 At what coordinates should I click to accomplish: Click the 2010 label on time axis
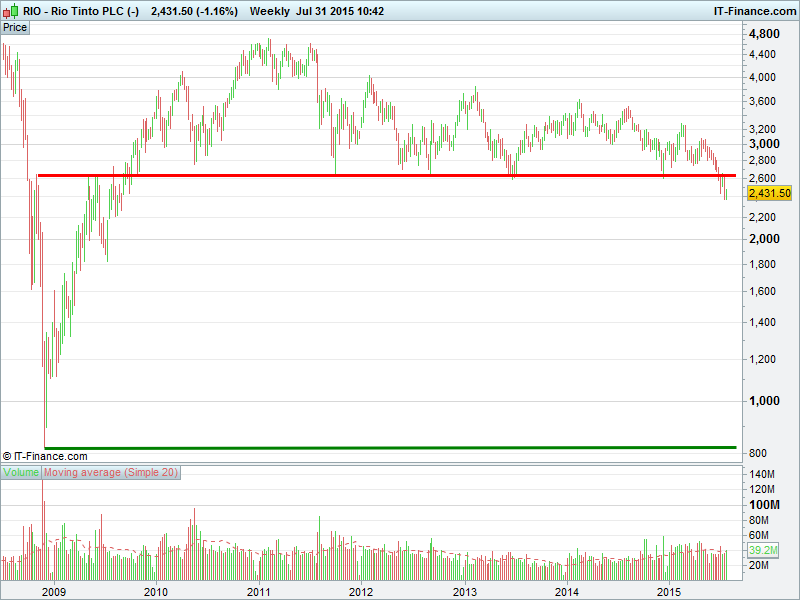[x=156, y=592]
